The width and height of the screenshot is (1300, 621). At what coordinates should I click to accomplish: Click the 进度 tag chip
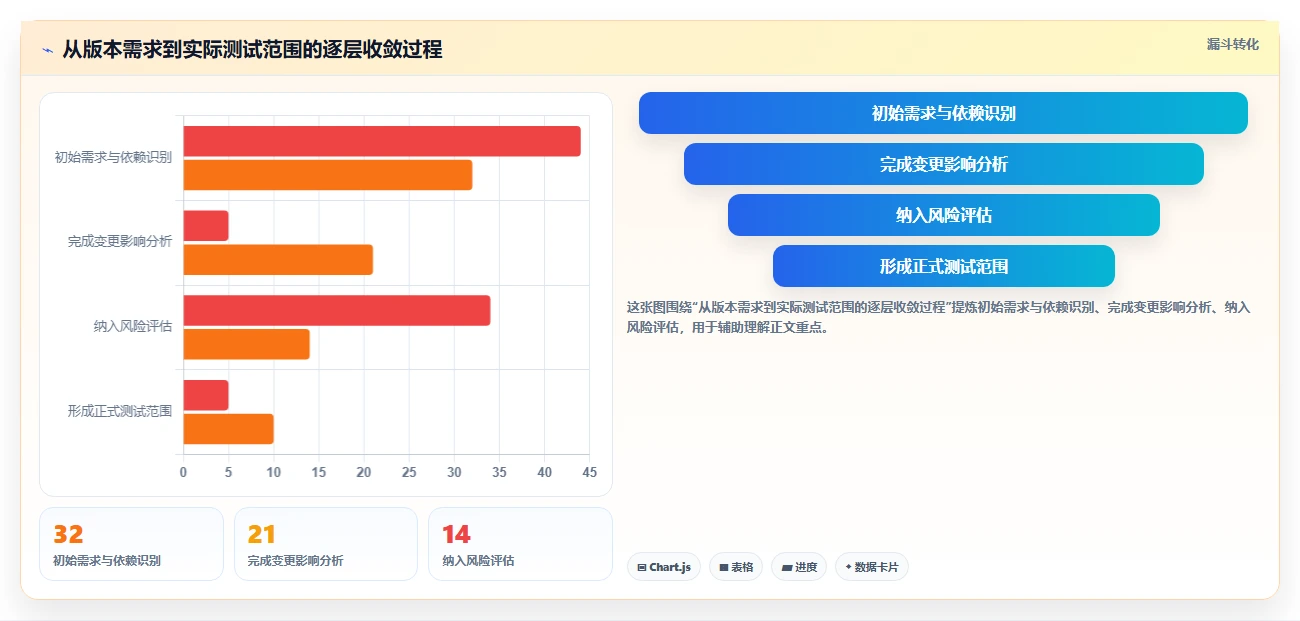coord(799,567)
